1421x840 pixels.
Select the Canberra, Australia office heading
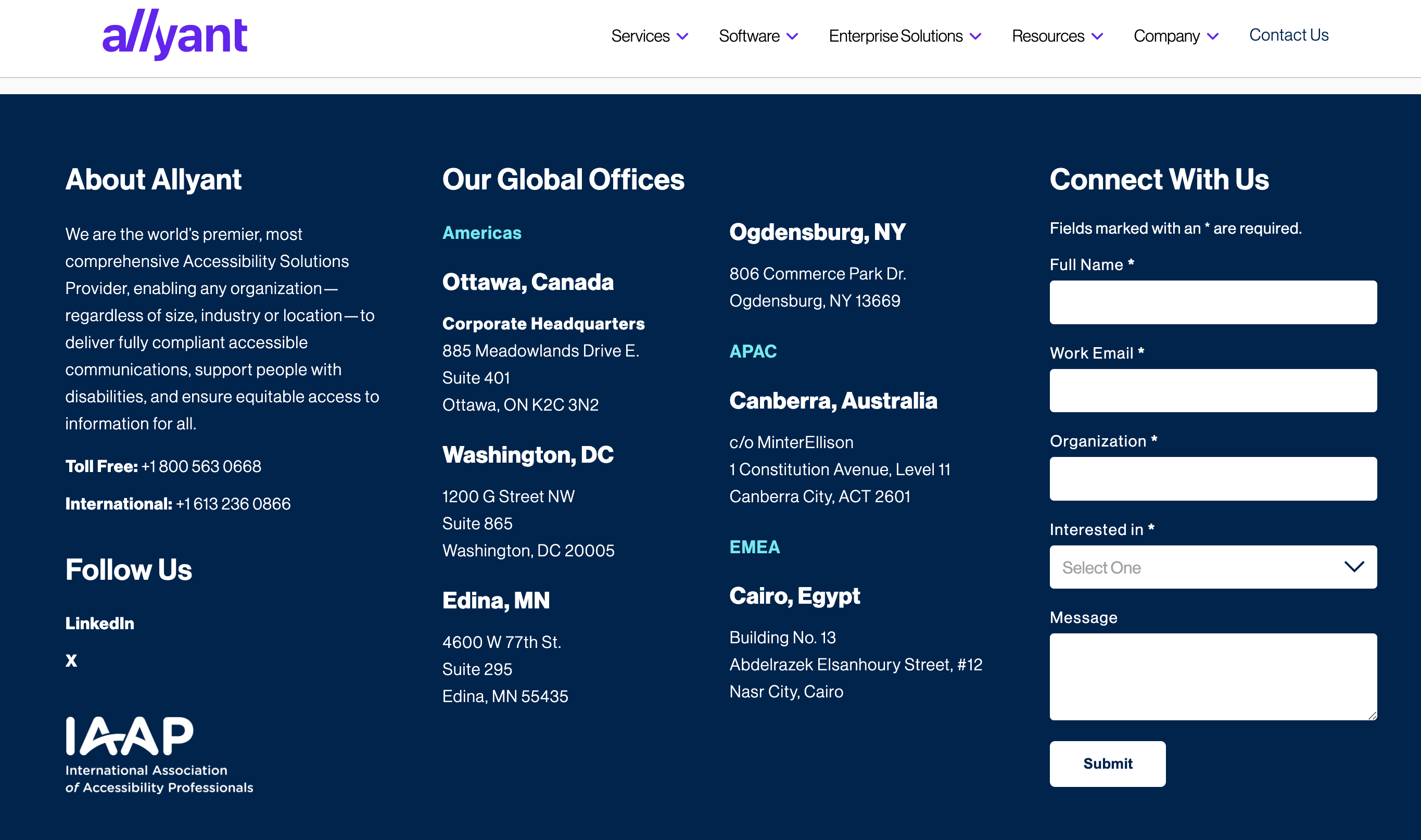pos(833,401)
